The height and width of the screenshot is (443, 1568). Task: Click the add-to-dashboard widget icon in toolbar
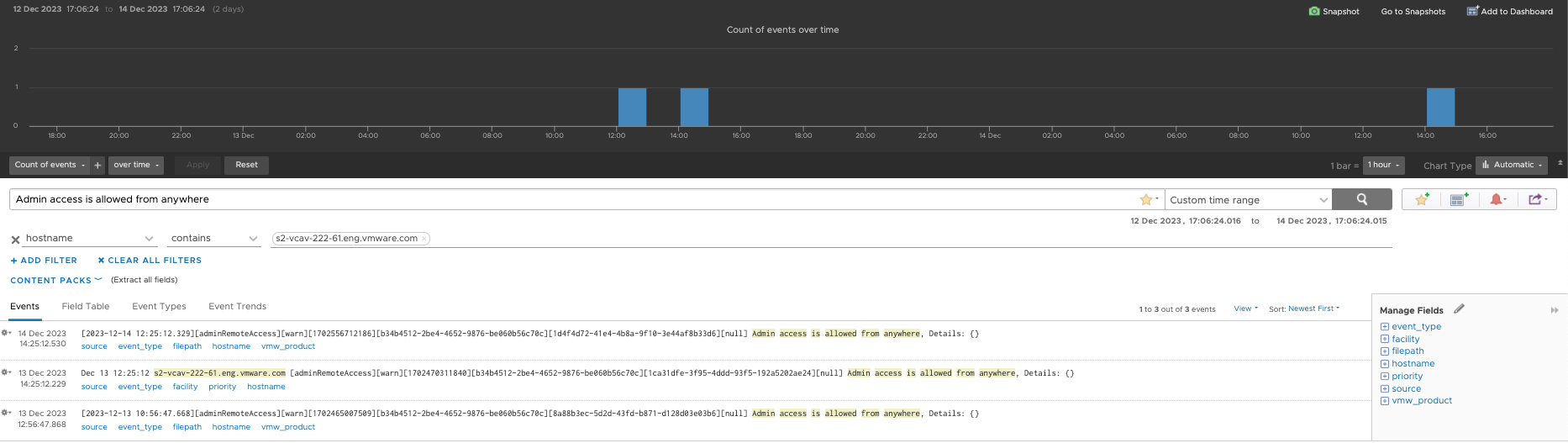[x=1459, y=199]
